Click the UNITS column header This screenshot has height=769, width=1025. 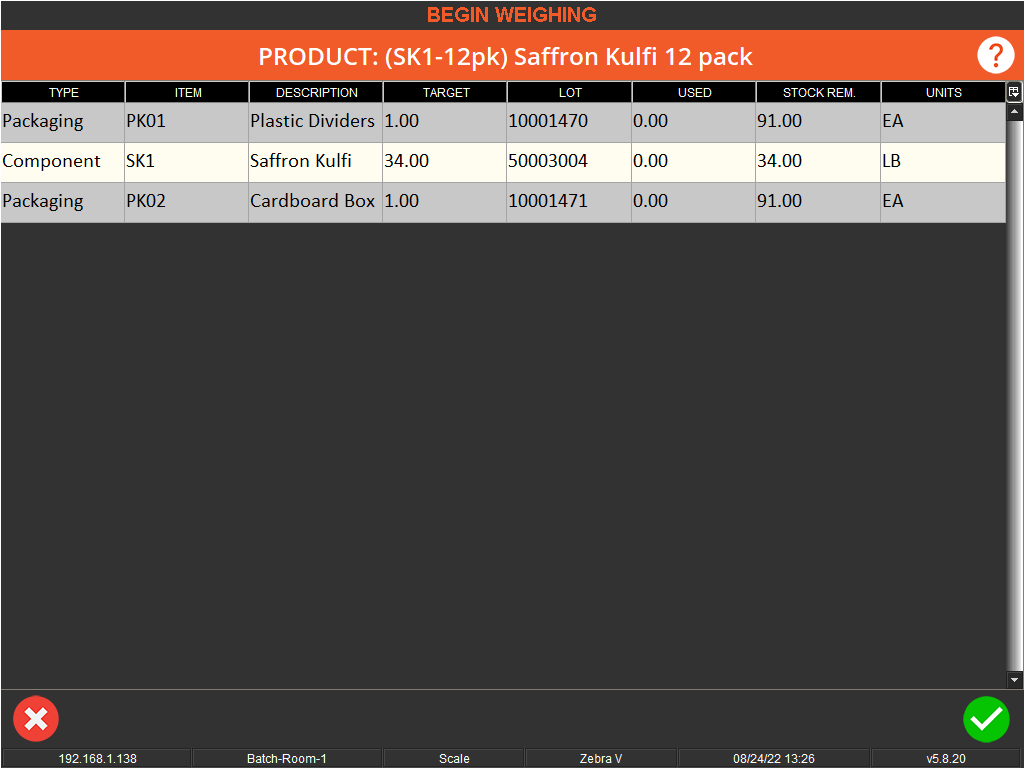(x=943, y=92)
